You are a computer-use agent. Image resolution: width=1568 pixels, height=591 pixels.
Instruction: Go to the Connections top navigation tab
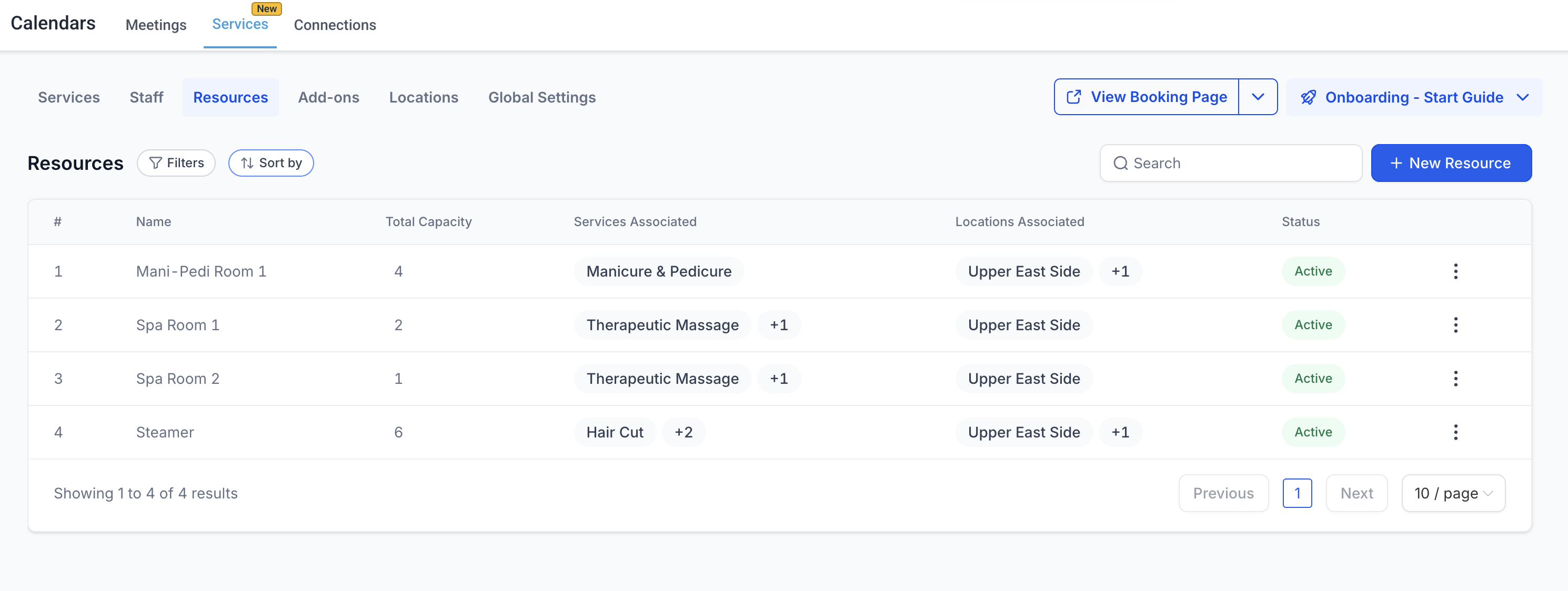tap(334, 25)
